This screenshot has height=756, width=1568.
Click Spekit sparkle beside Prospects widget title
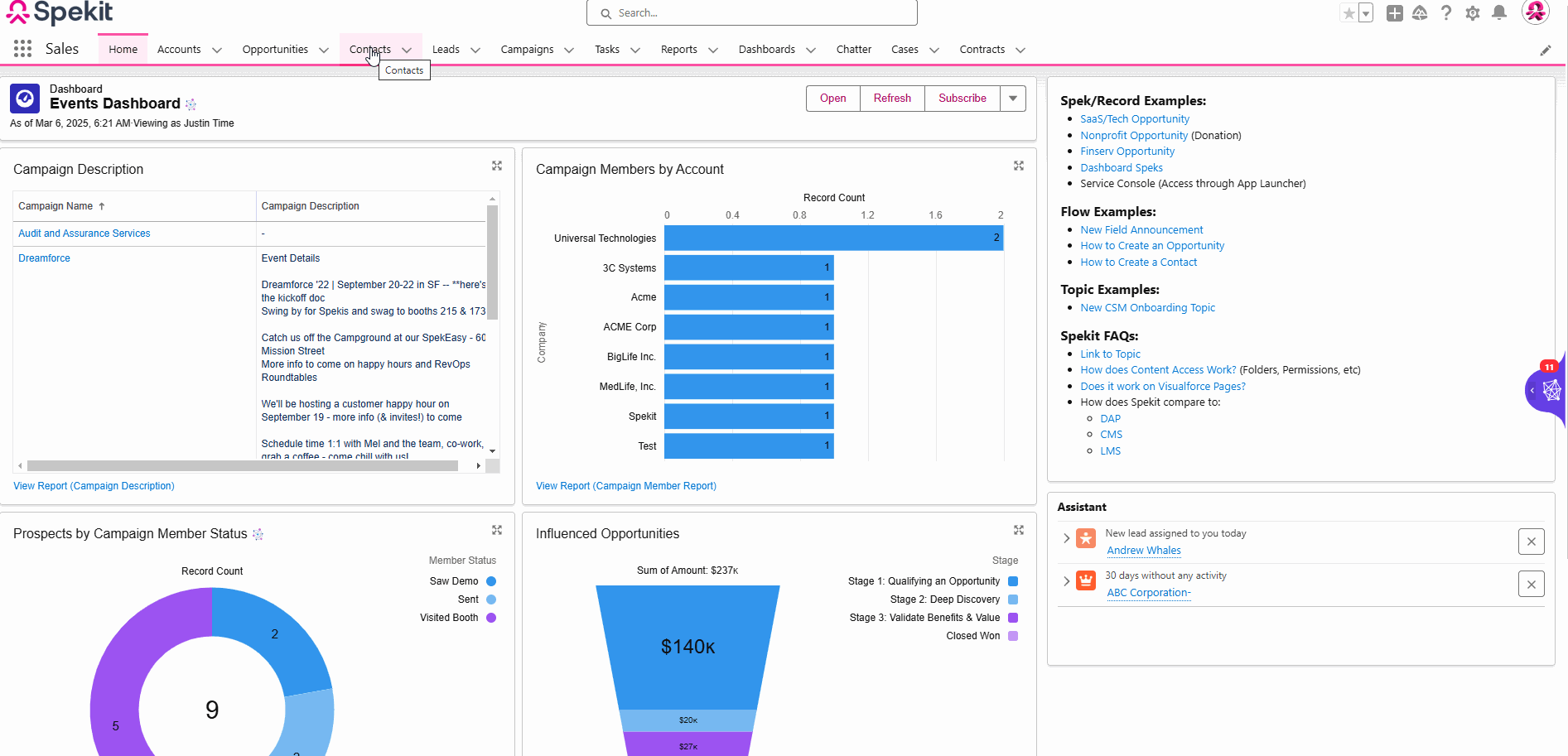tap(258, 534)
